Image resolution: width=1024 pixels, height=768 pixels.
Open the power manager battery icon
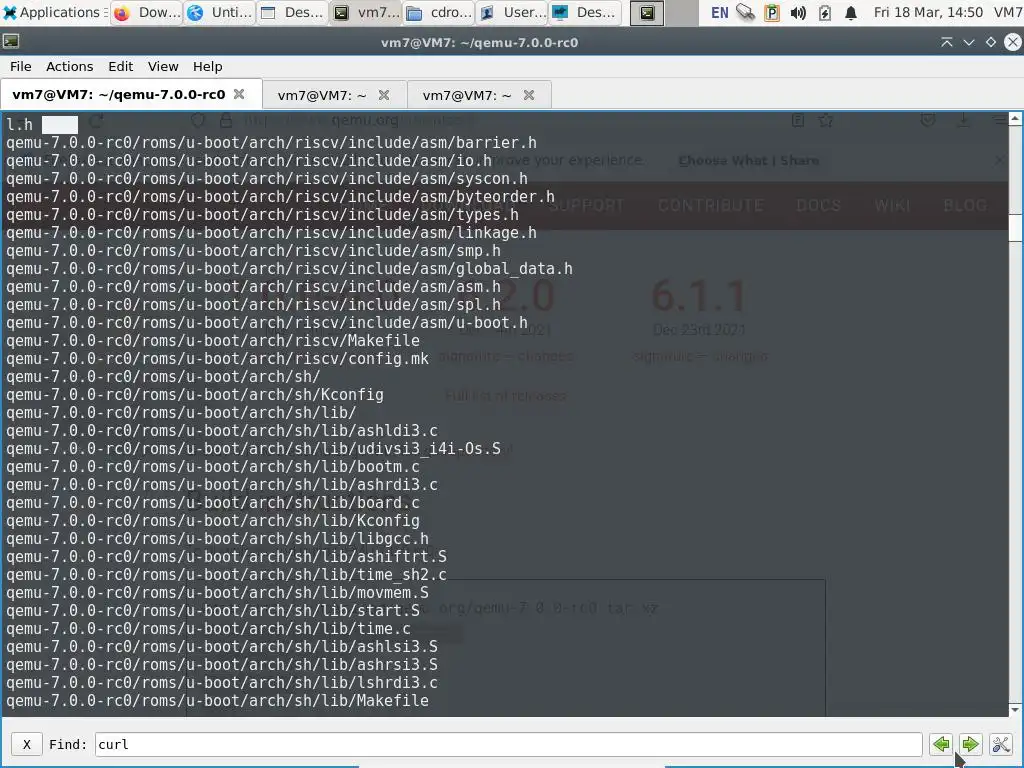[x=824, y=12]
